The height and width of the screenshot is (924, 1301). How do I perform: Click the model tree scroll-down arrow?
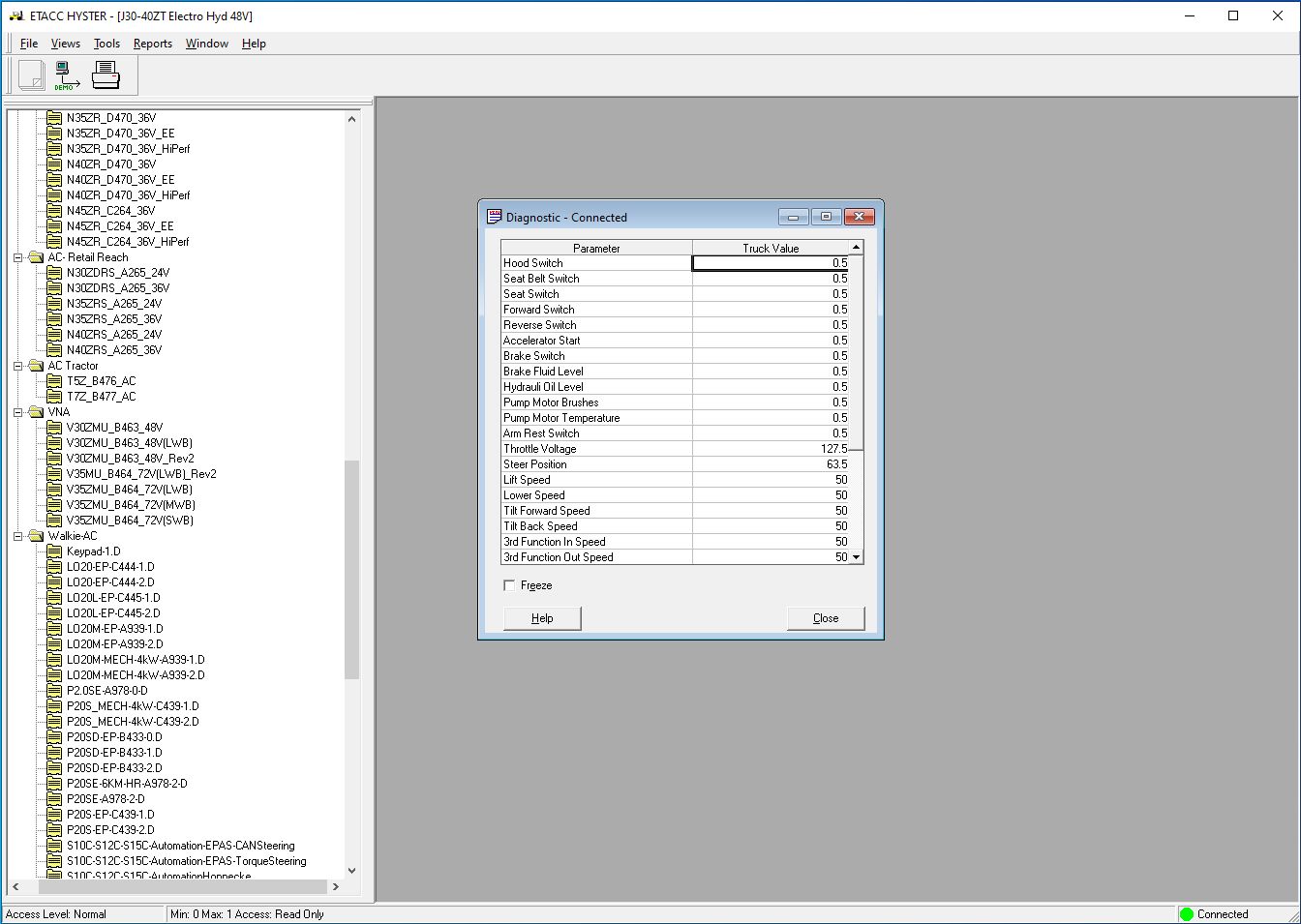coord(351,871)
